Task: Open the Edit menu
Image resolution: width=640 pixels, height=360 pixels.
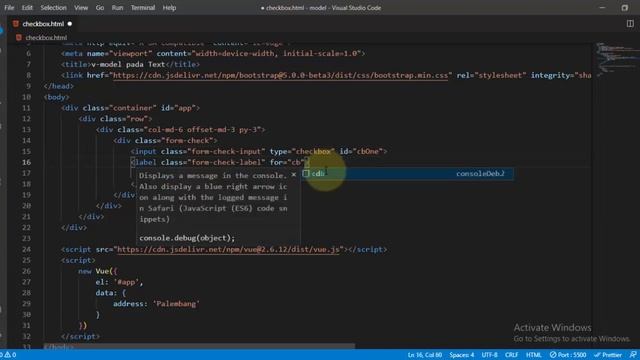Action: pos(27,8)
